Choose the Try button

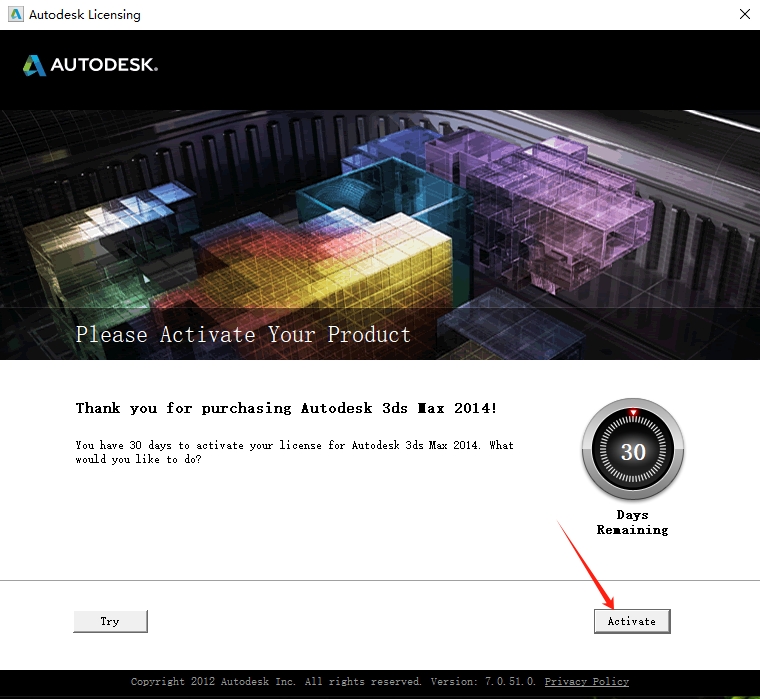click(x=111, y=621)
